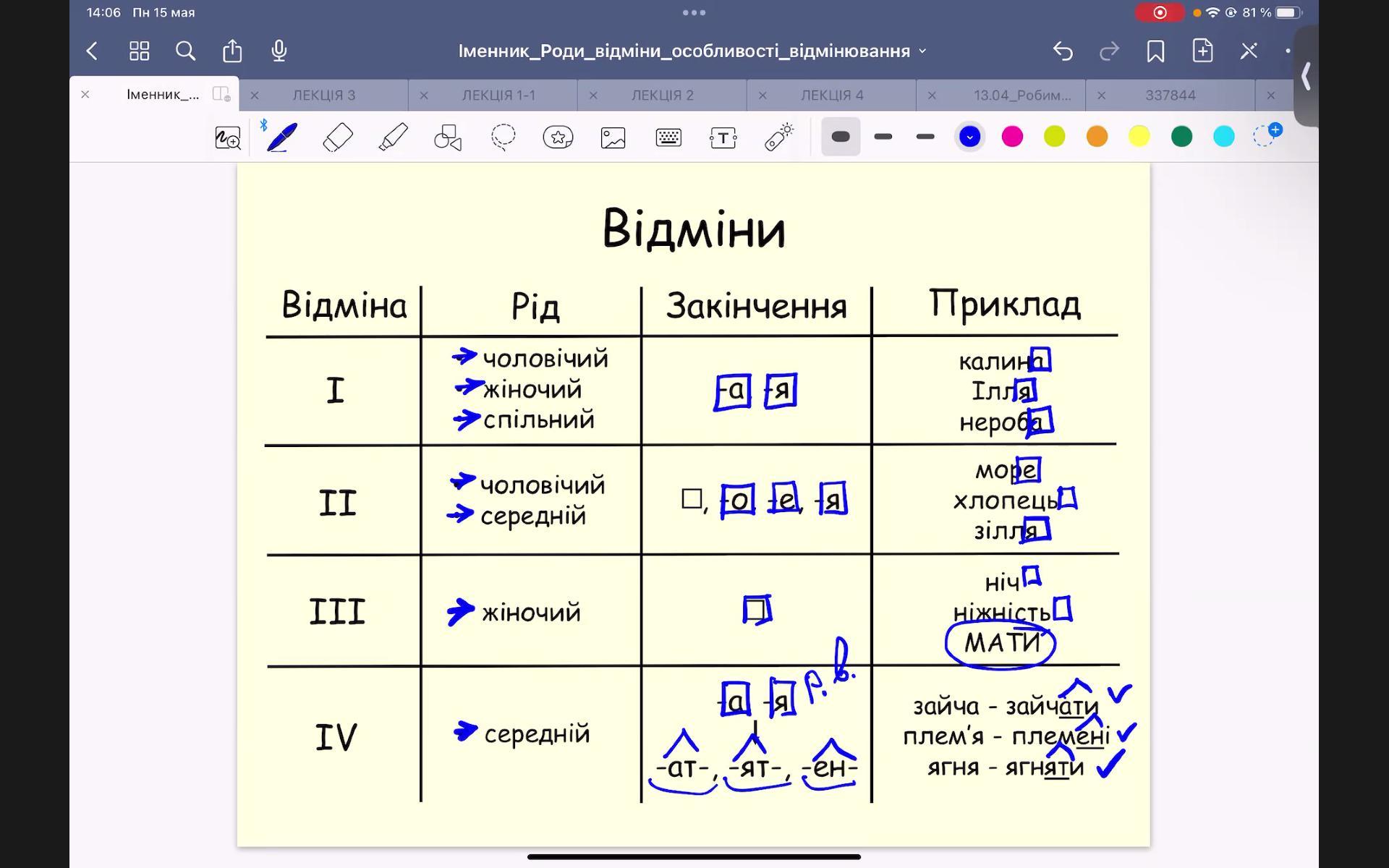Screen dimensions: 1389x868
Task: Open the Stickers/Elements tool
Action: pos(558,137)
